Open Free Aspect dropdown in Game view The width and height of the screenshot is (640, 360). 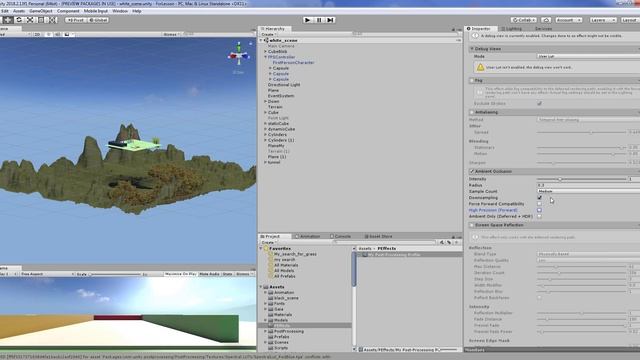(47, 274)
